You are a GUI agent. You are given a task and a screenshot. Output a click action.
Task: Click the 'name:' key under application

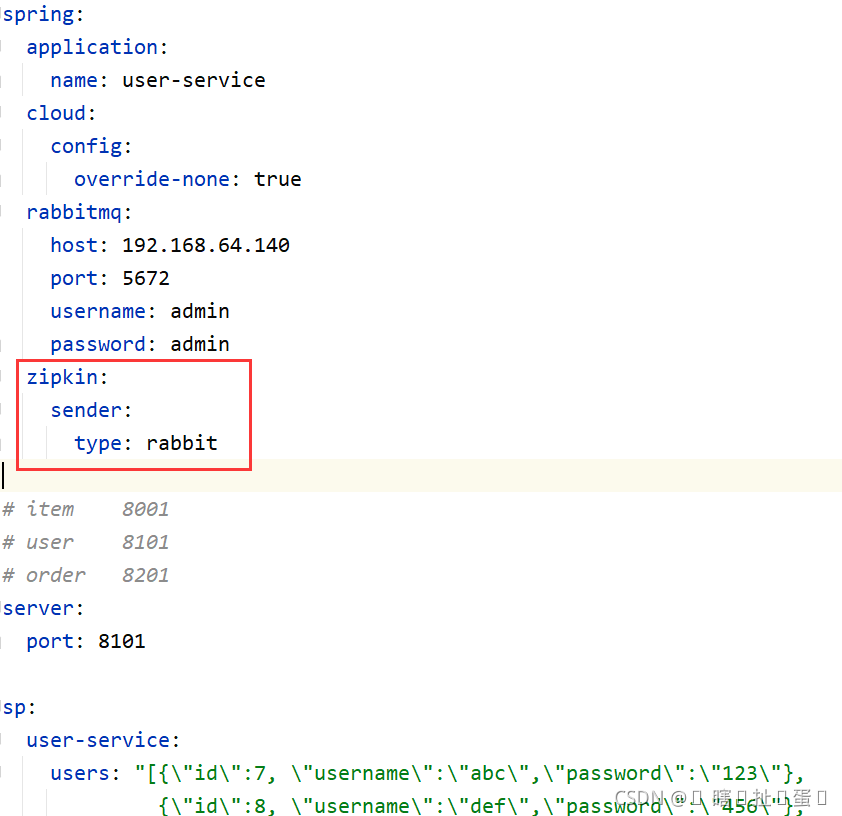tap(79, 81)
